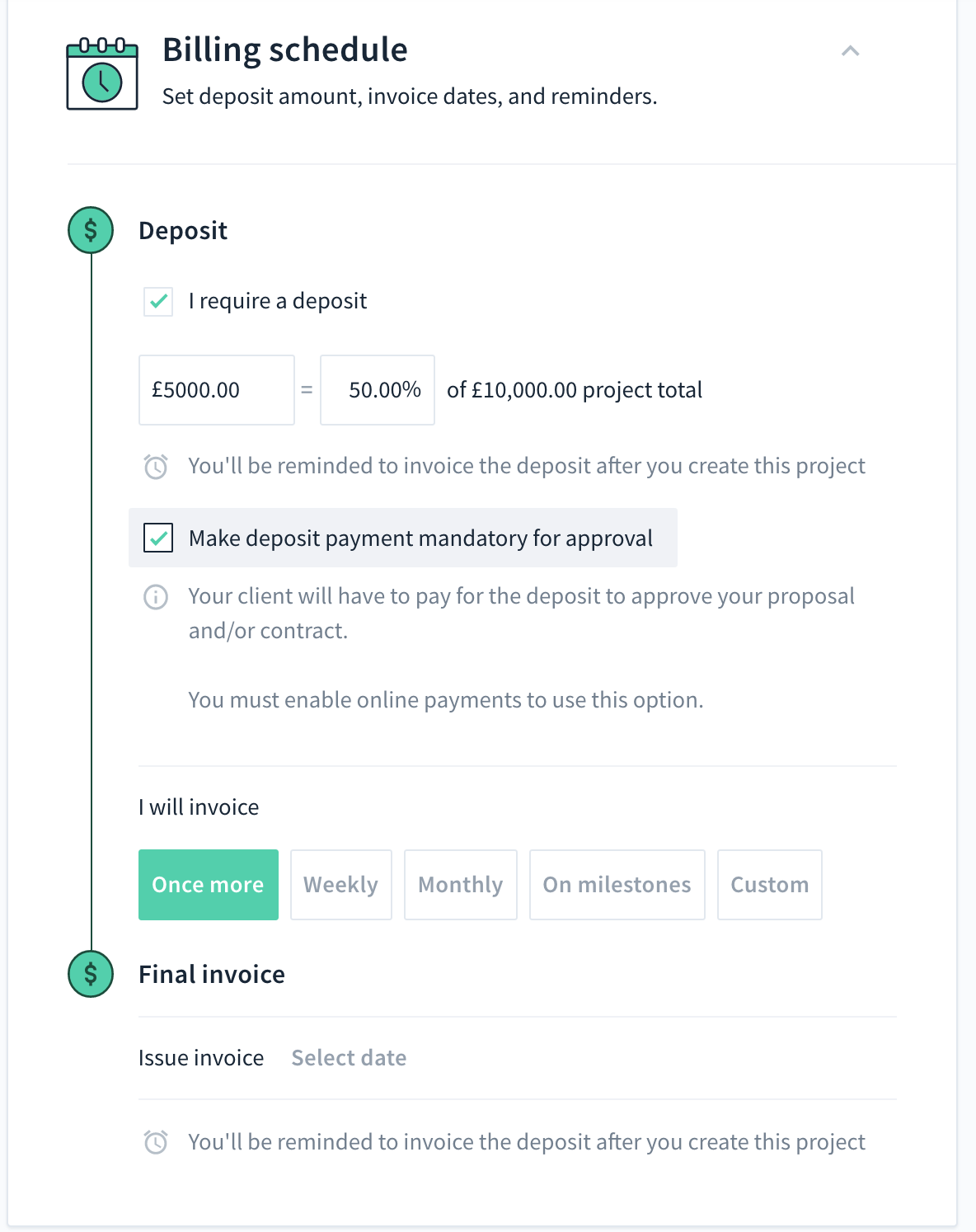The image size is (976, 1232).
Task: Click the Make deposit payment mandatory label
Action: click(x=420, y=538)
